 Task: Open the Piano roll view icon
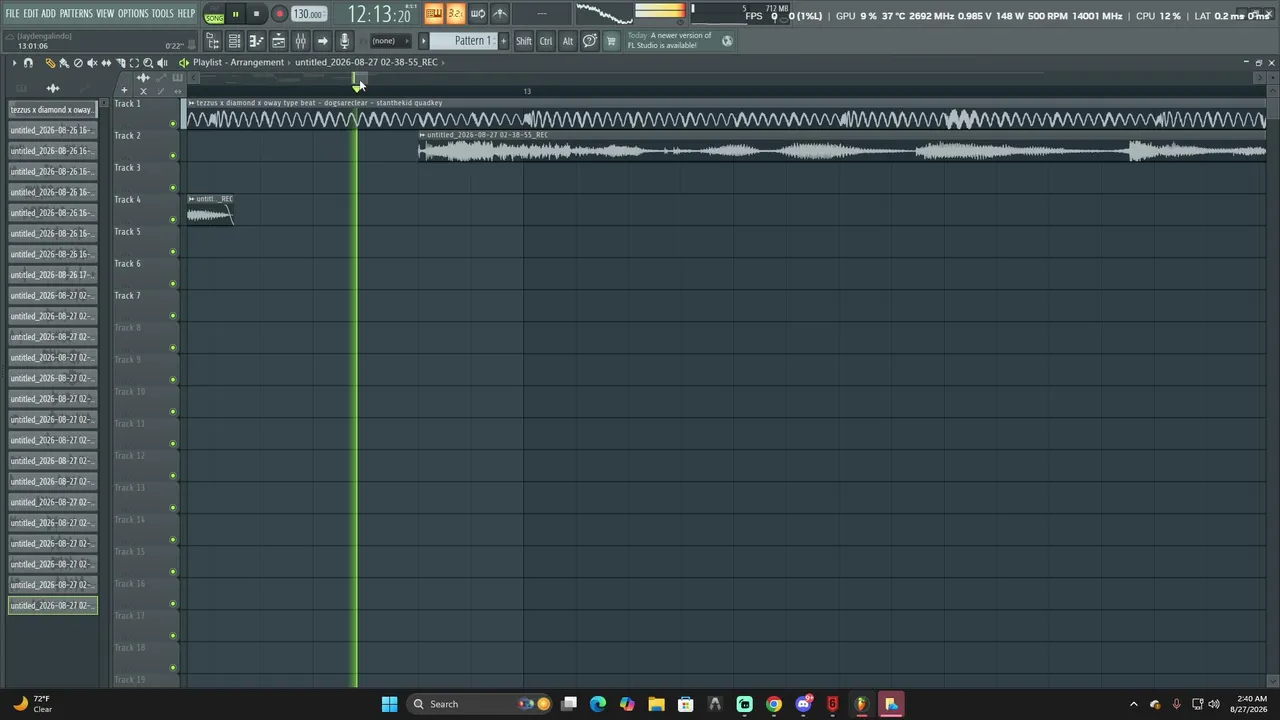coord(256,41)
